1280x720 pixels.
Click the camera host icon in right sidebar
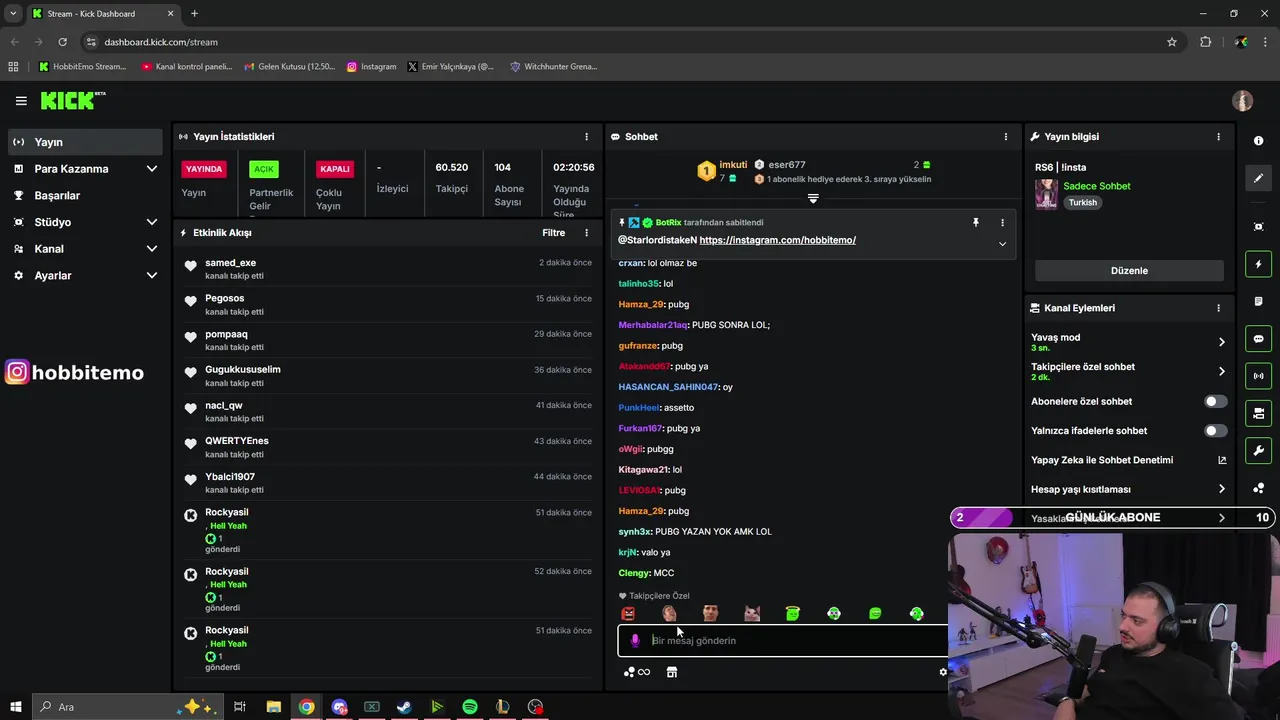pyautogui.click(x=1258, y=413)
